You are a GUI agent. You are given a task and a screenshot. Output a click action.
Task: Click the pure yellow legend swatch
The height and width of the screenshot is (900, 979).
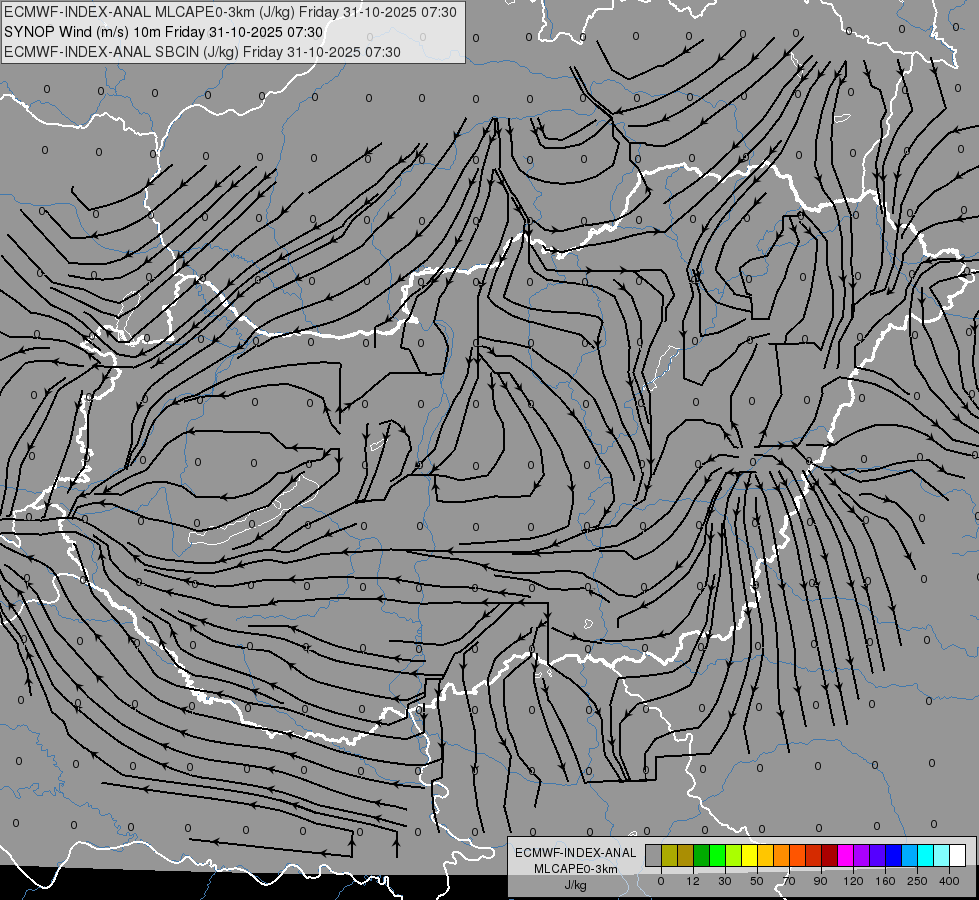[x=749, y=855]
